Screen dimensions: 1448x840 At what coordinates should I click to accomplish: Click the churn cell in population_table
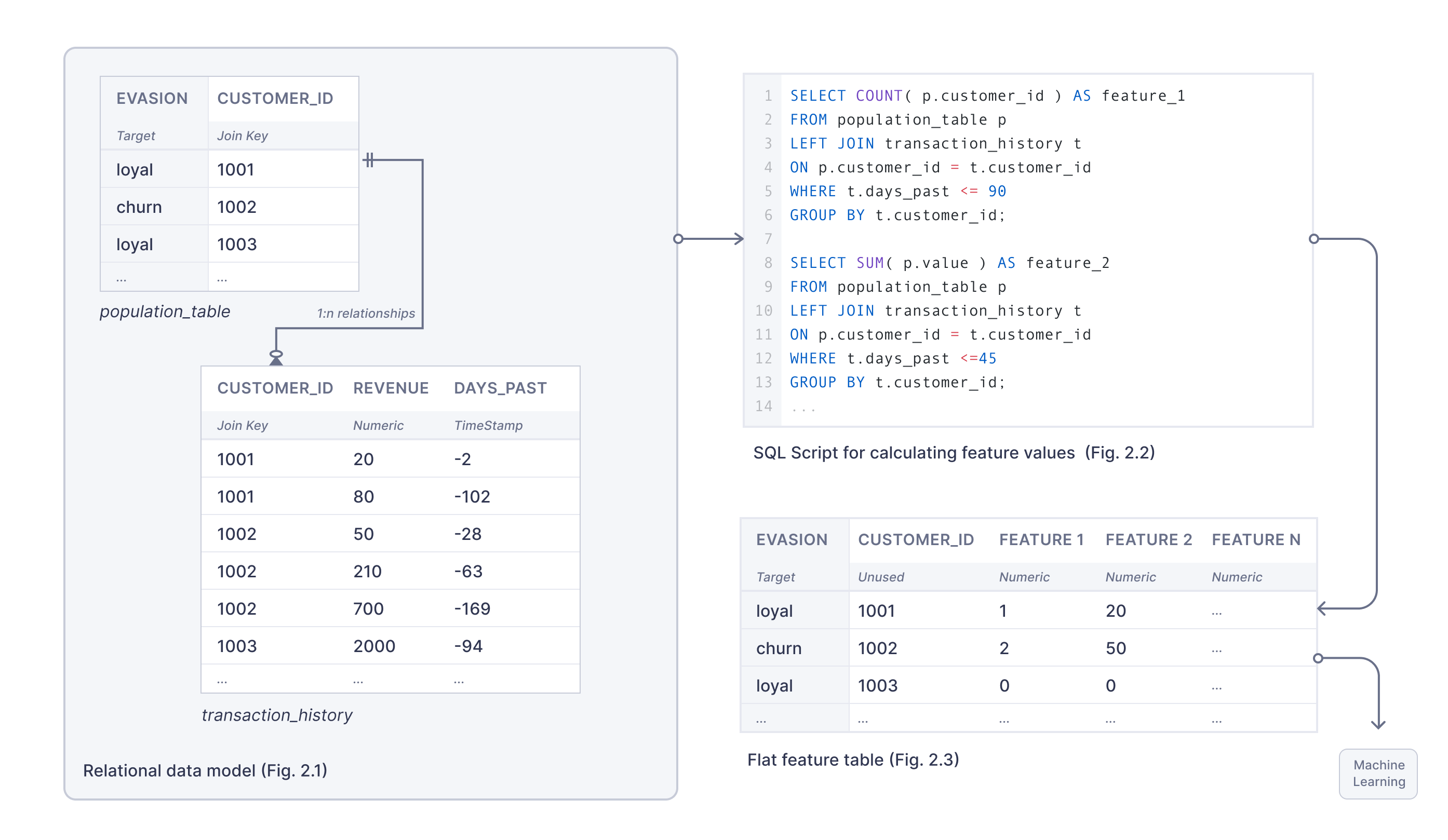139,207
